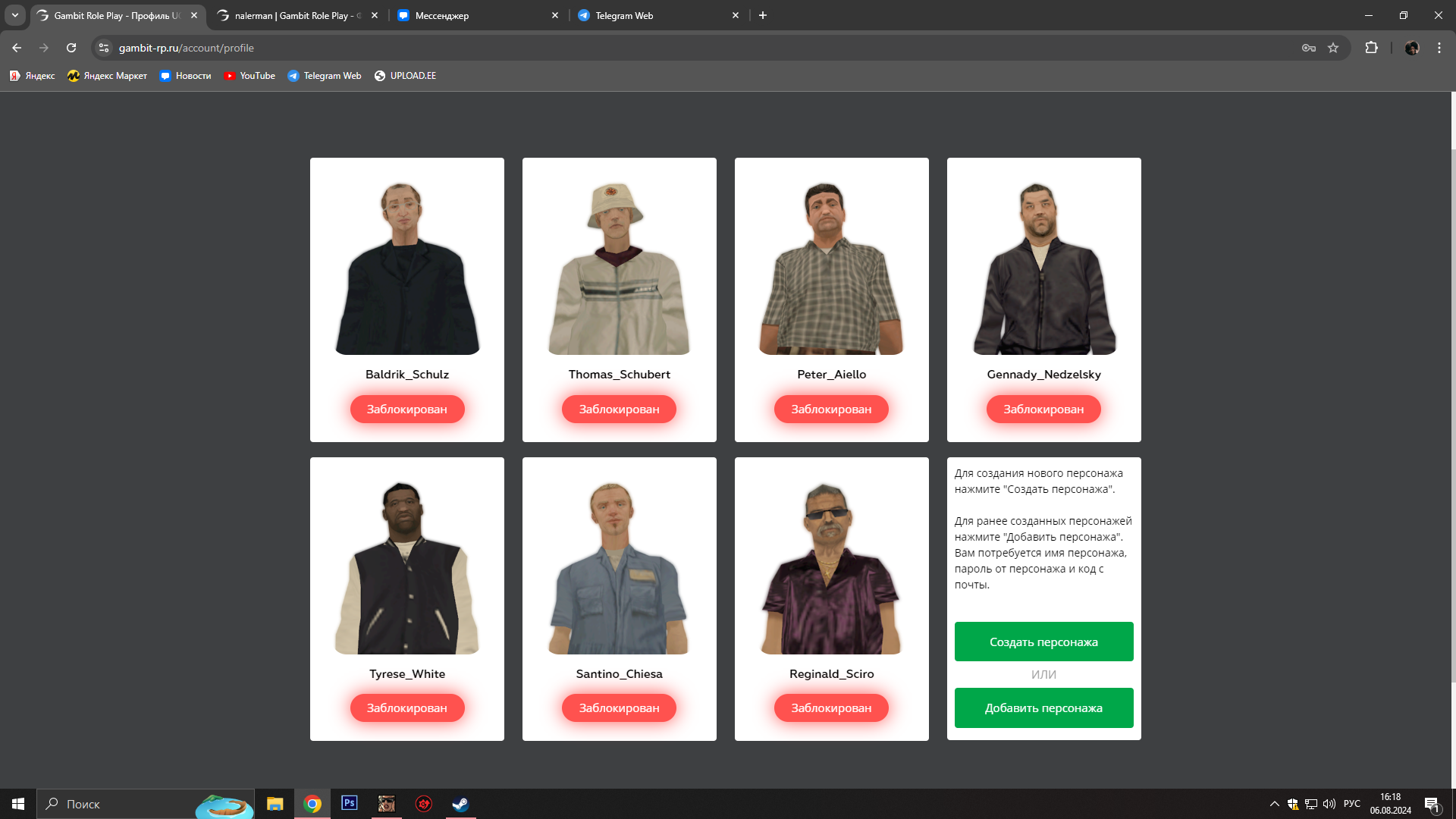Click Заблокирован button under Baldrik_Schulz
This screenshot has width=1456, height=819.
pyautogui.click(x=407, y=409)
